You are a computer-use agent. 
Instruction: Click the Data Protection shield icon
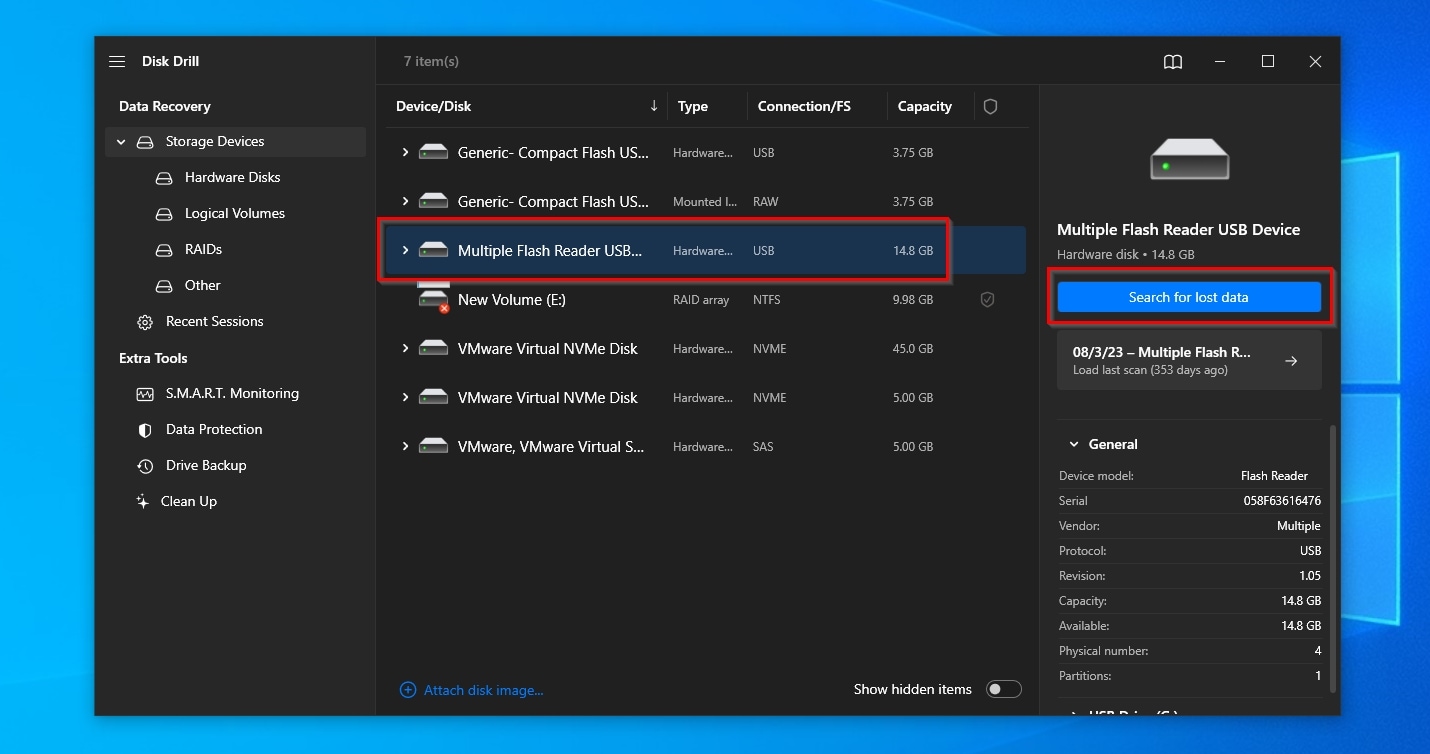point(145,430)
